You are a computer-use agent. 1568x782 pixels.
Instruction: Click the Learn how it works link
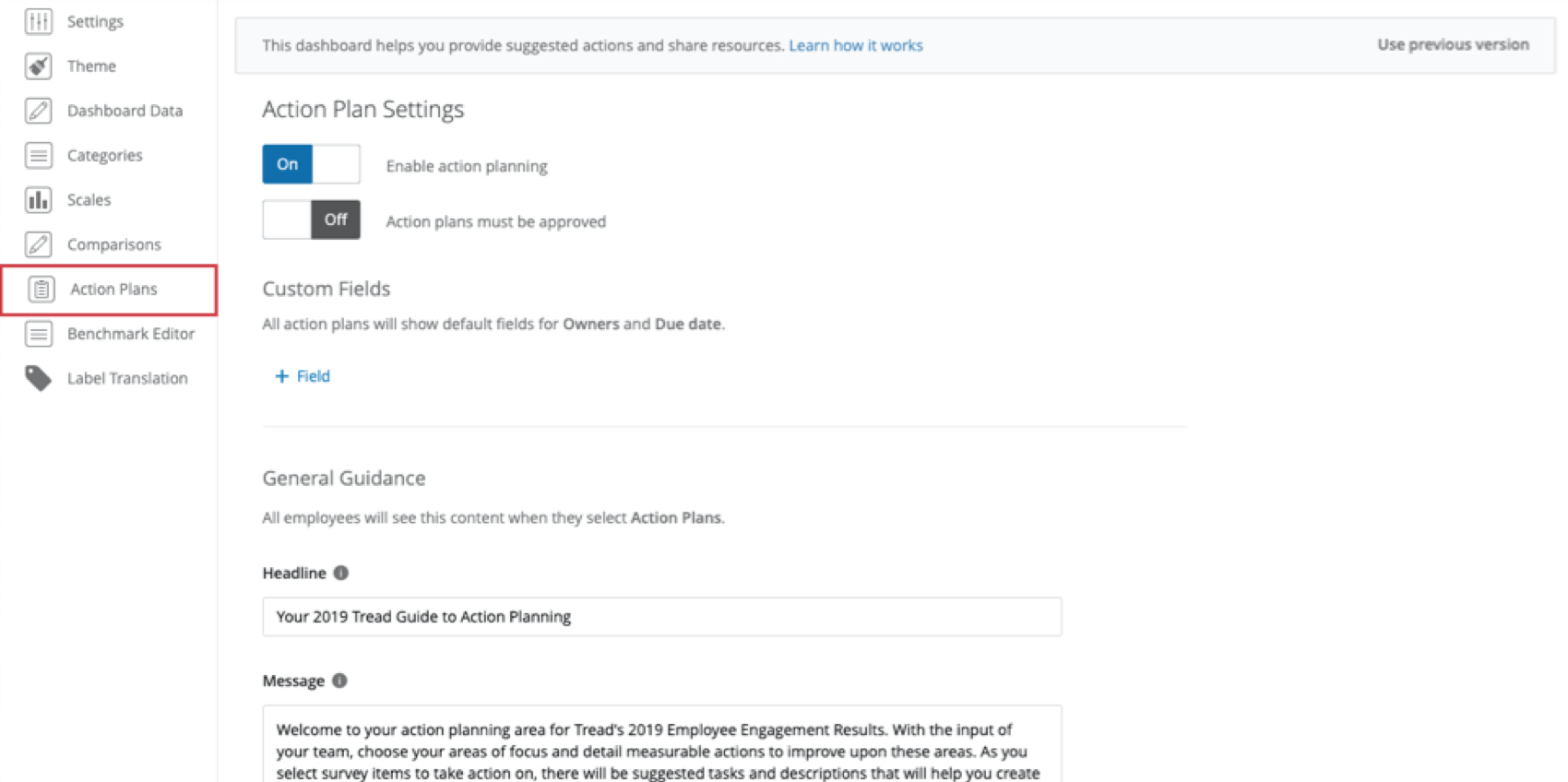point(855,44)
